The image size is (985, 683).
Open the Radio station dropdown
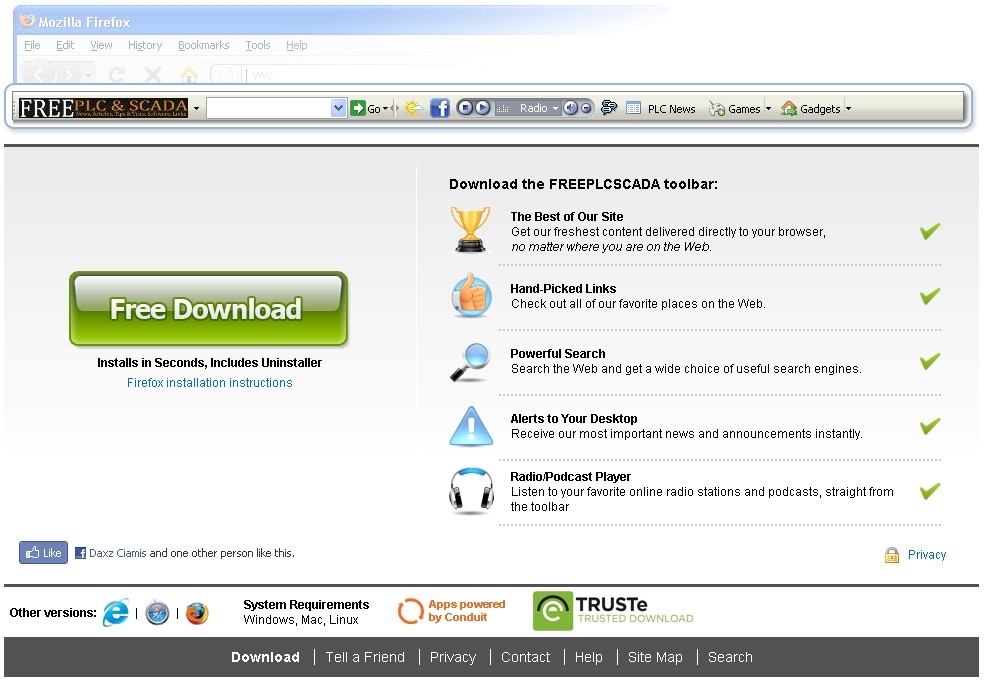(x=555, y=109)
